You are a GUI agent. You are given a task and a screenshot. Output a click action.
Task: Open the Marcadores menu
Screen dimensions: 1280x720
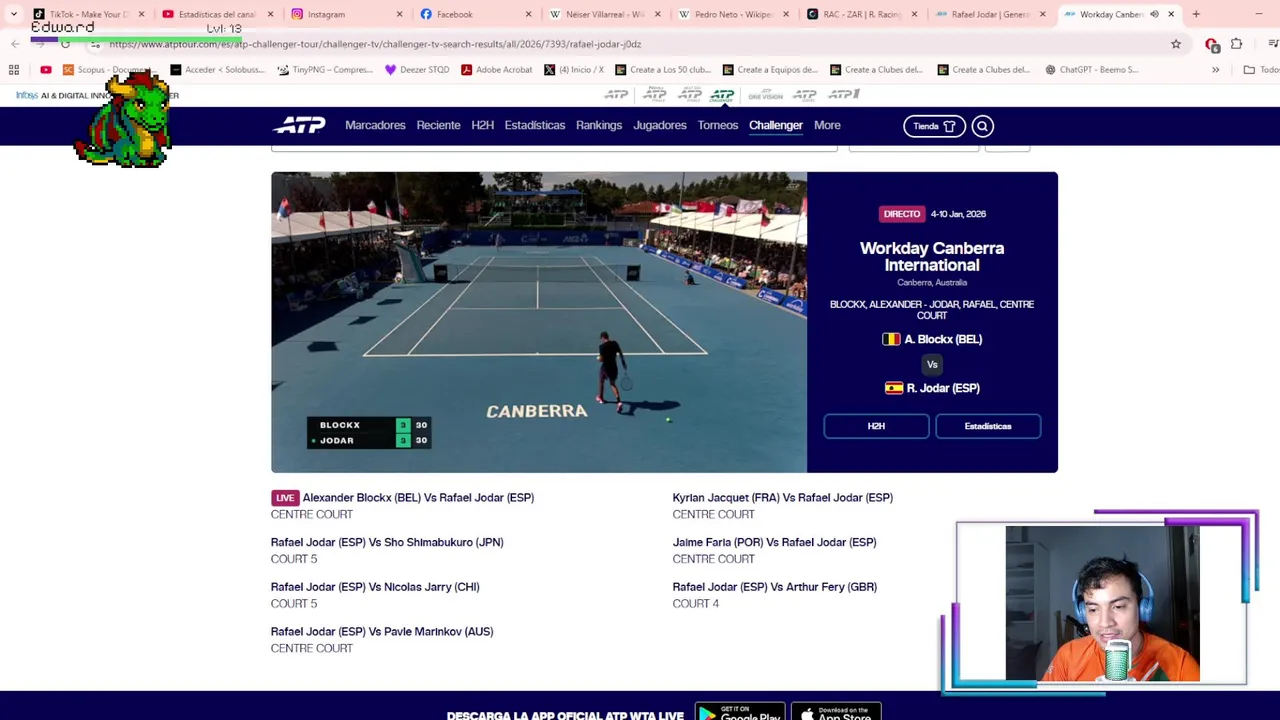click(375, 125)
